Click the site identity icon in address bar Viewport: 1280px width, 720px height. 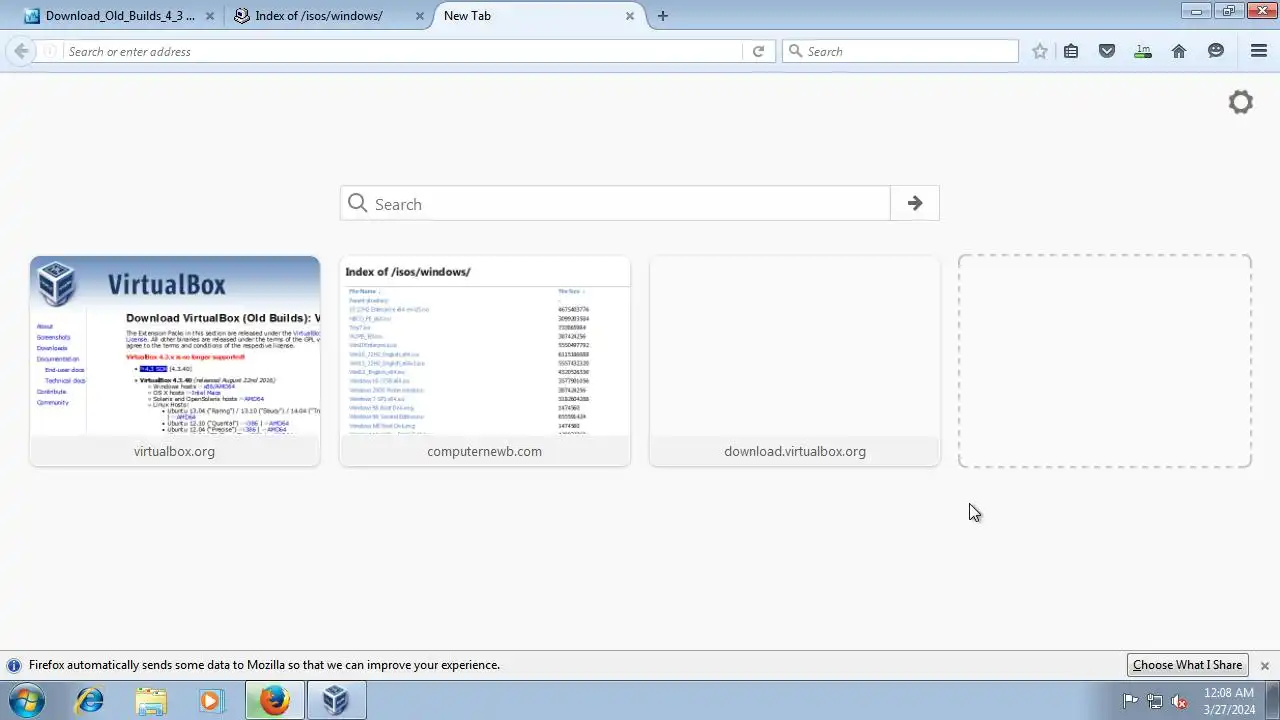(49, 51)
